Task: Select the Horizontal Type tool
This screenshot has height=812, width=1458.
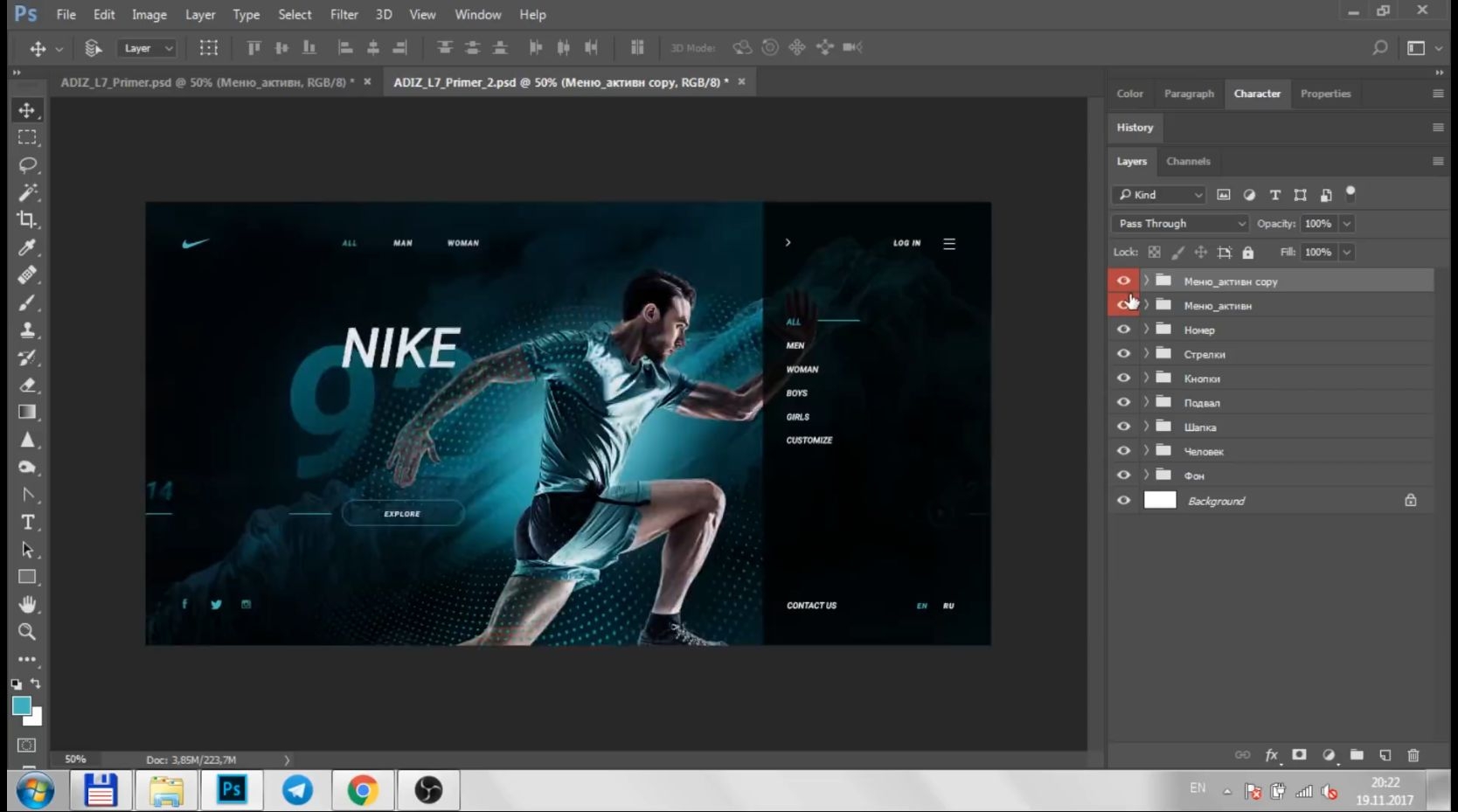Action: (x=27, y=522)
